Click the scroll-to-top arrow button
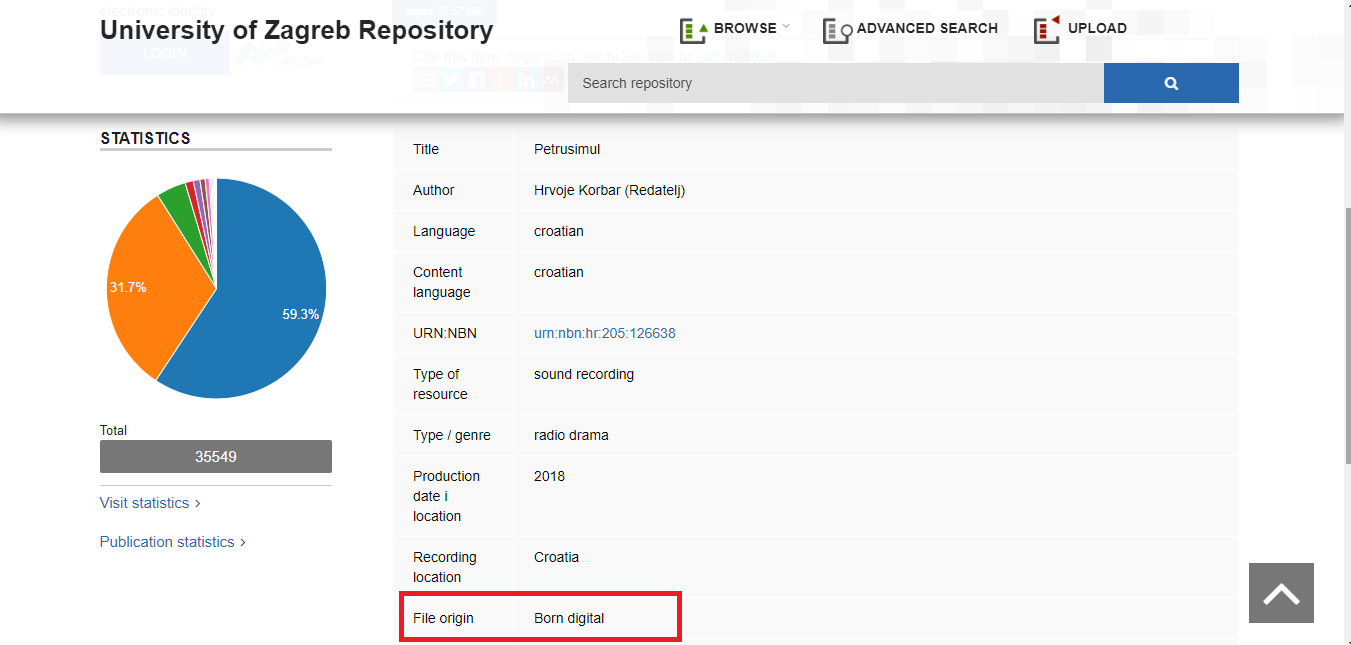The height and width of the screenshot is (645, 1351). tap(1281, 593)
